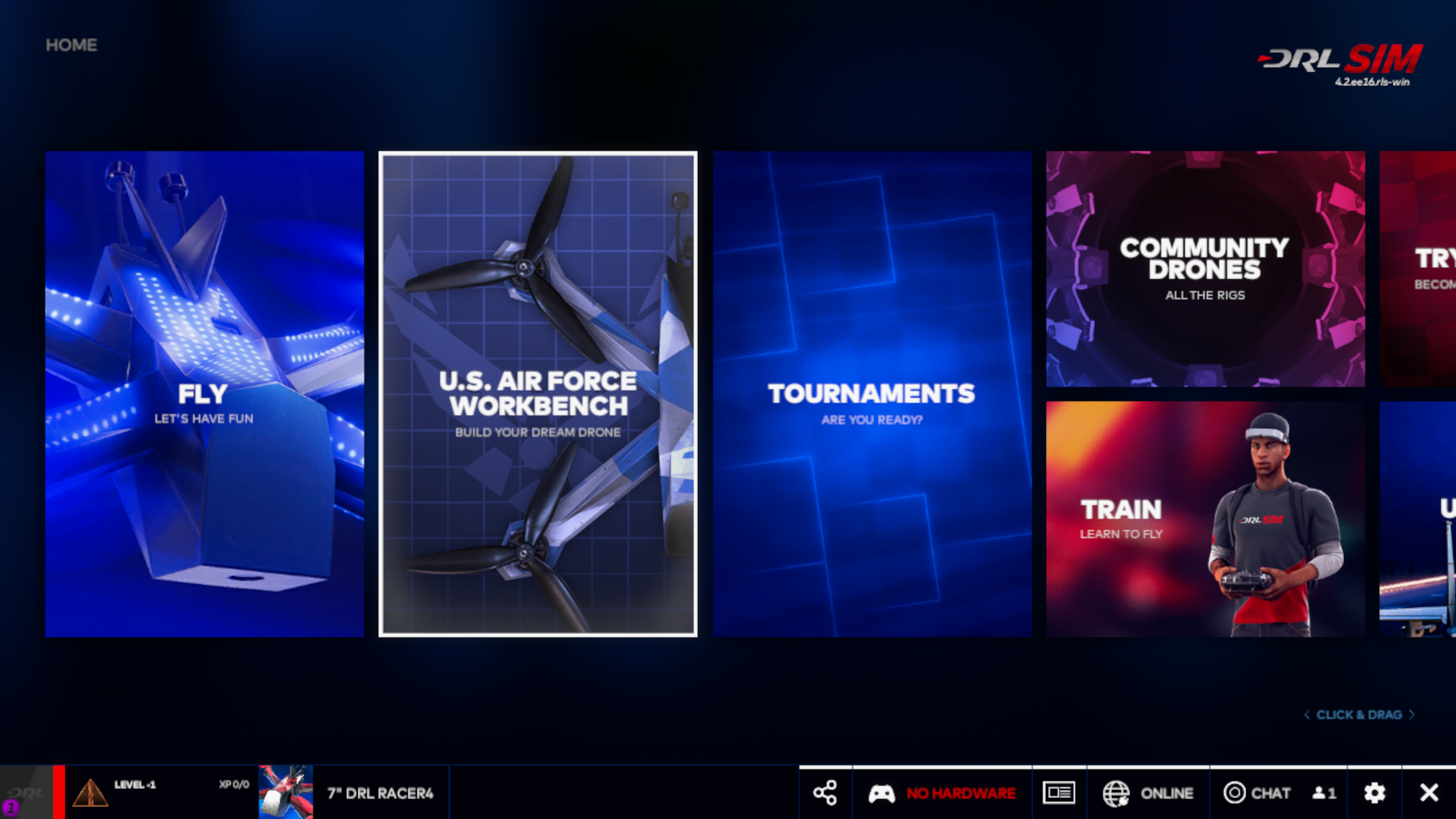1456x819 pixels.
Task: Open U.S. Air Force Workbench tile
Action: tap(537, 394)
